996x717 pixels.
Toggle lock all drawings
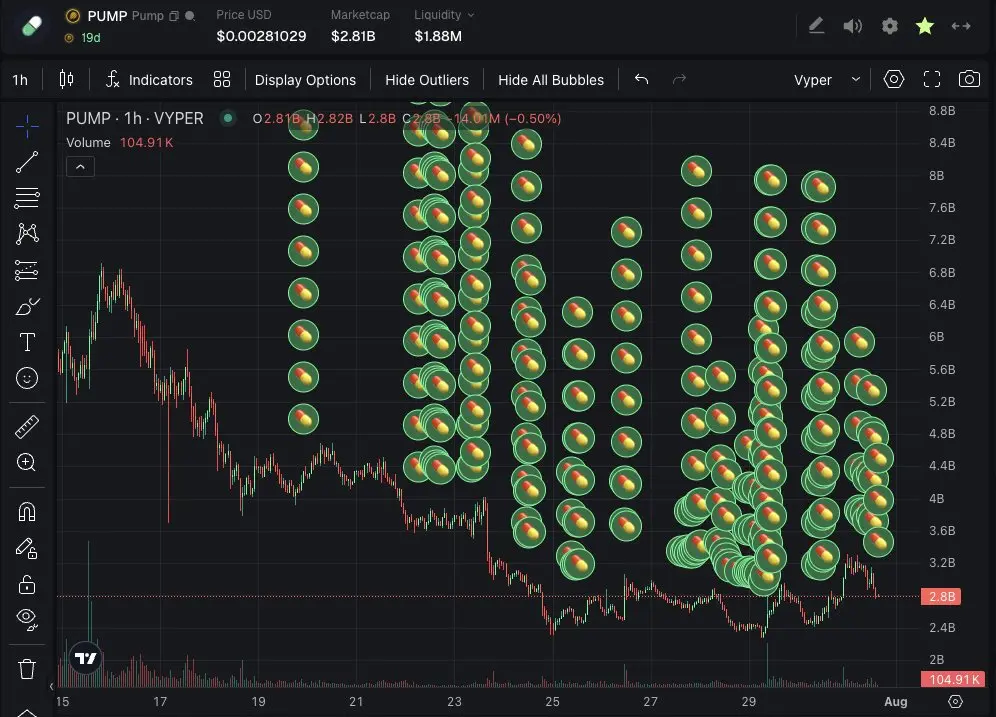point(27,584)
